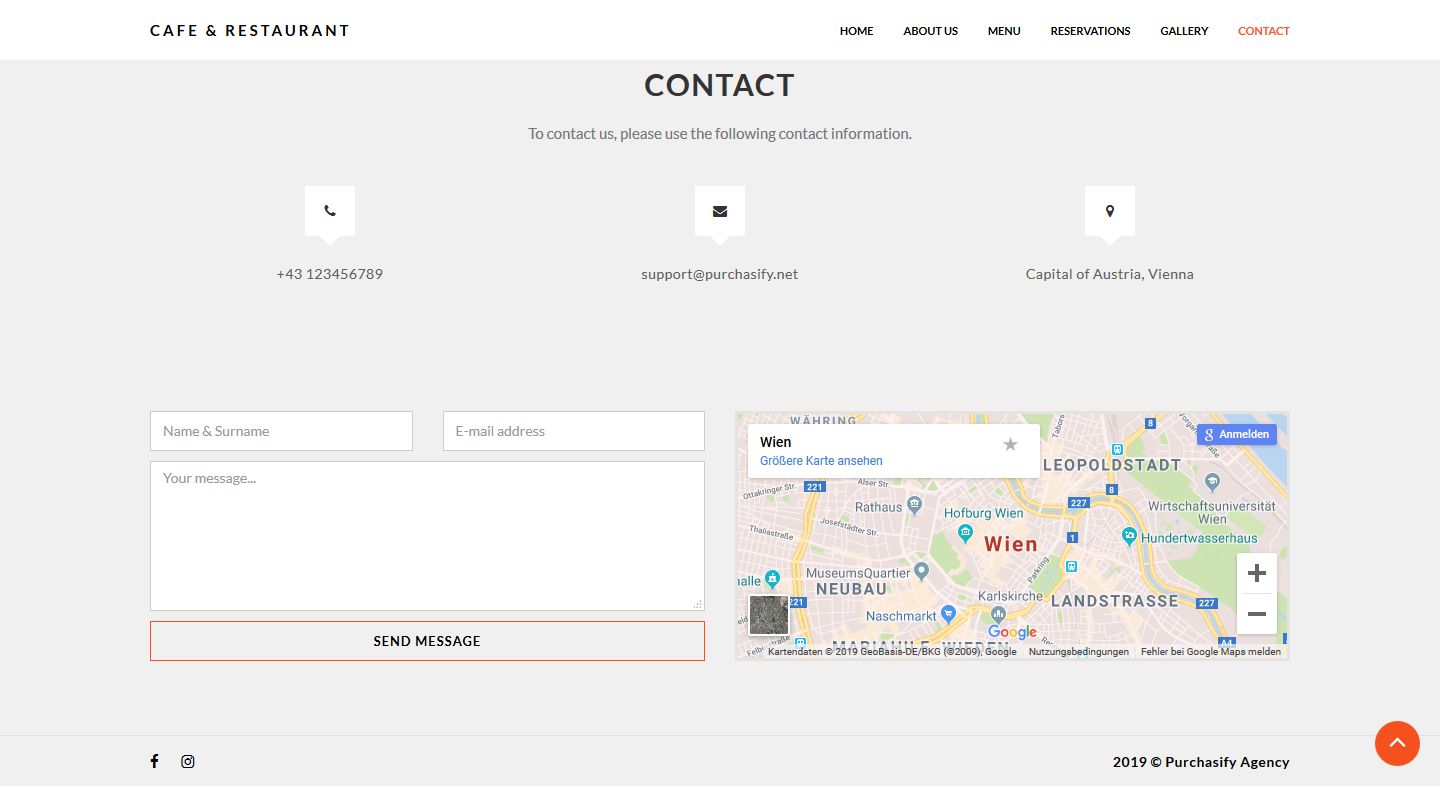The image size is (1440, 786).
Task: Click the location pin icon
Action: click(x=1109, y=211)
